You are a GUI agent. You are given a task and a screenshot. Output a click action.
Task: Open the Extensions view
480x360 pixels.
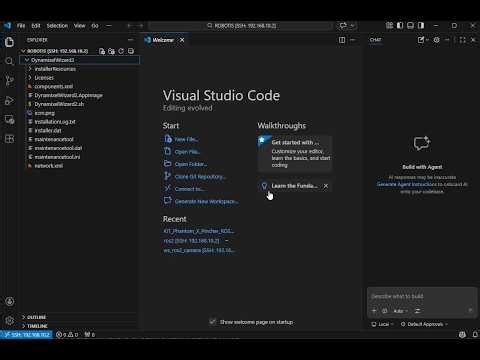click(9, 139)
